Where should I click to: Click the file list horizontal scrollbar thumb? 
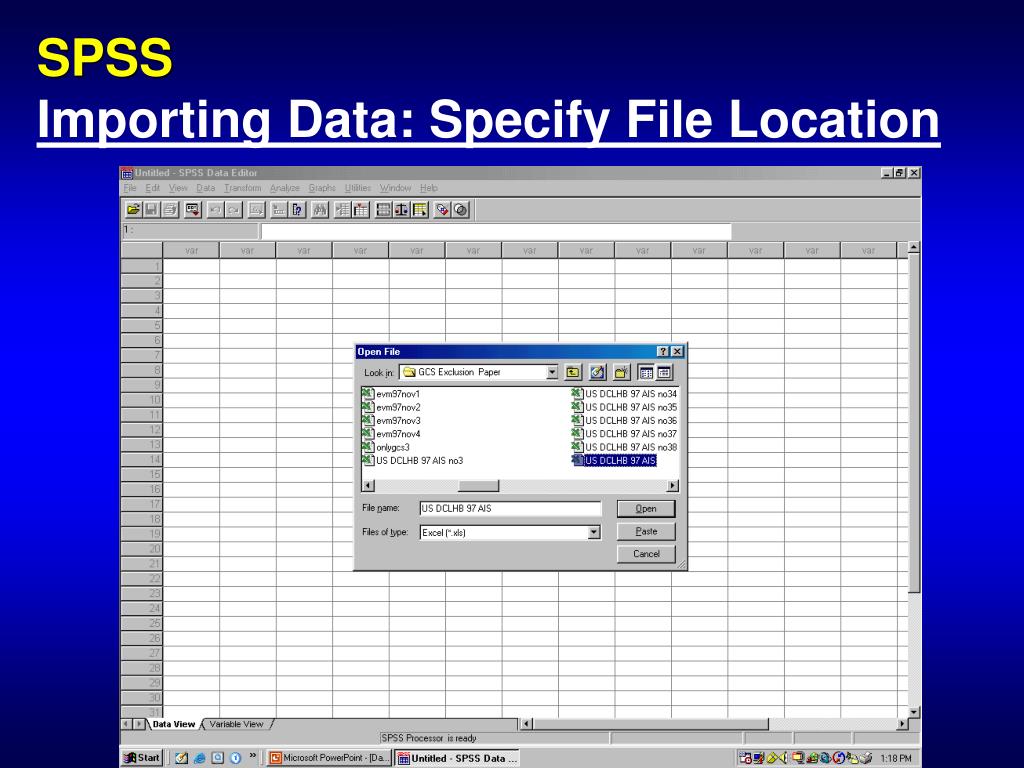coord(478,486)
